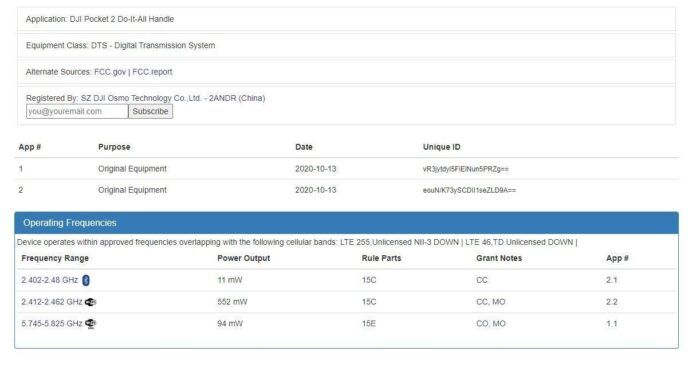Click the 'Power Output' column header

(244, 258)
